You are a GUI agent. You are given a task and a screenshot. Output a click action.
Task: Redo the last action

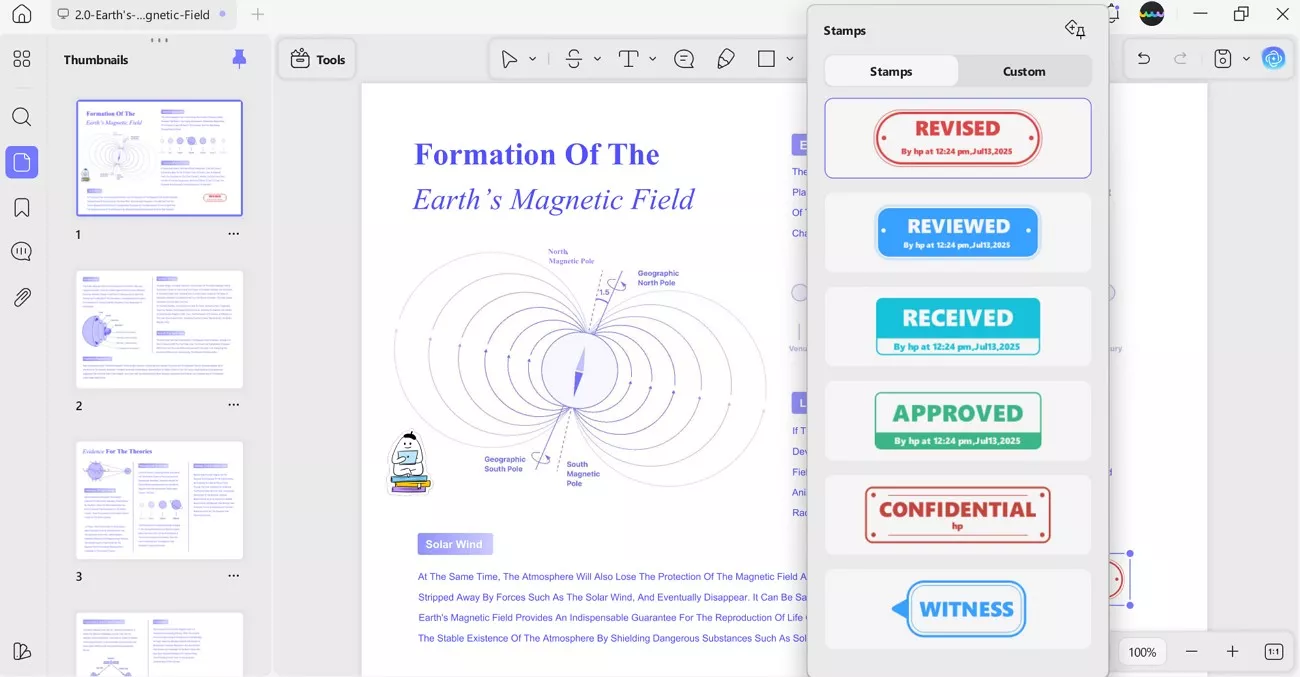pyautogui.click(x=1181, y=59)
